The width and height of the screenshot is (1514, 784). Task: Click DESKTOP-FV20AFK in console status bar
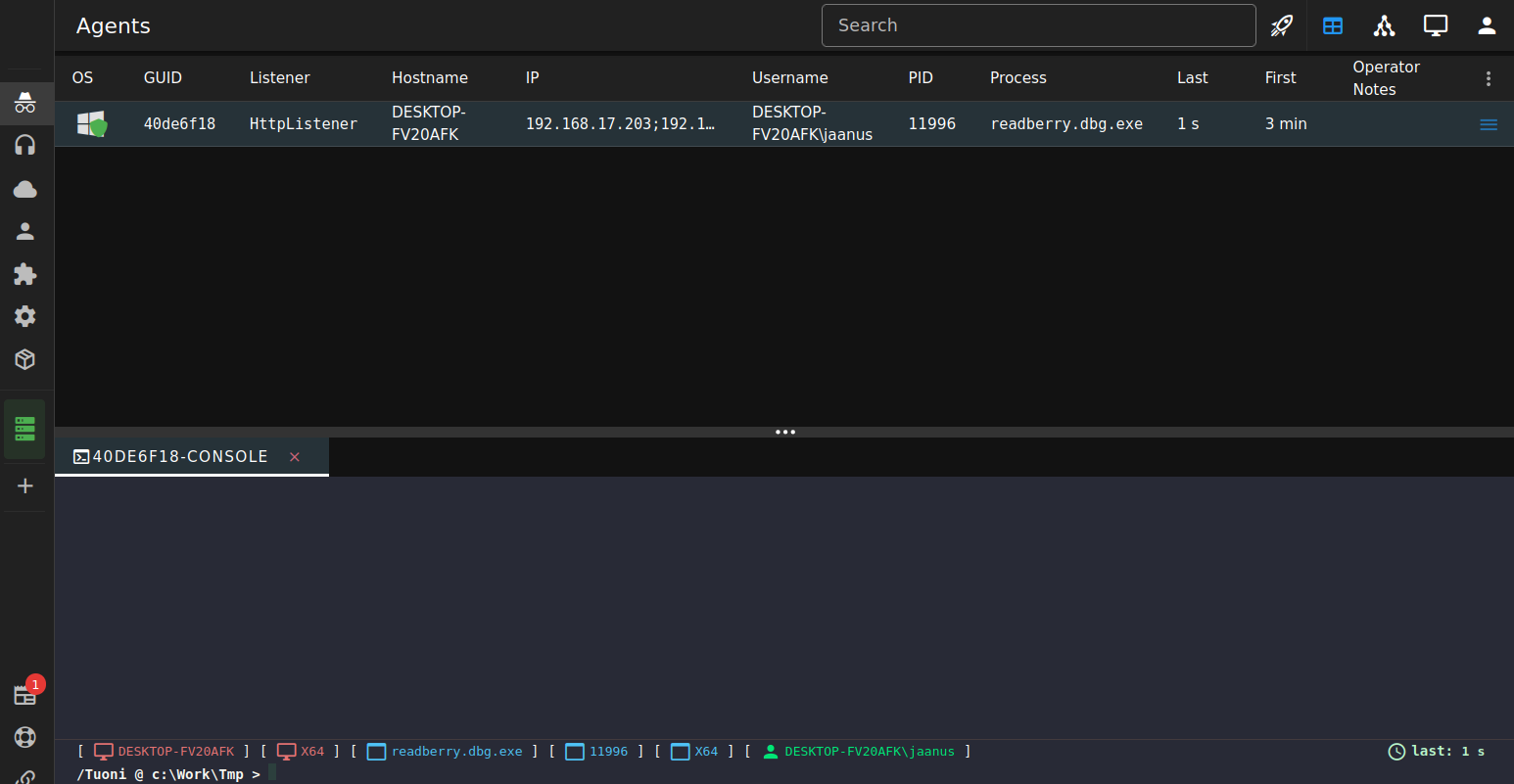(x=176, y=752)
